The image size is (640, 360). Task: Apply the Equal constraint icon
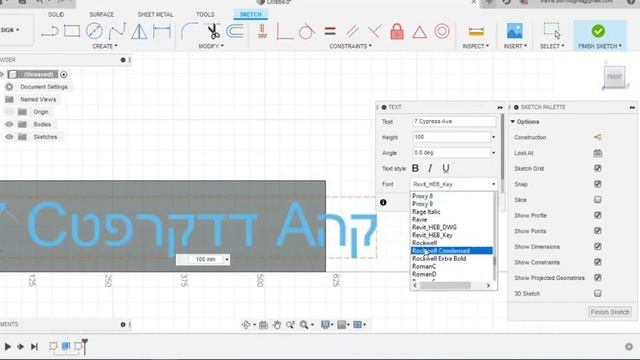click(330, 31)
